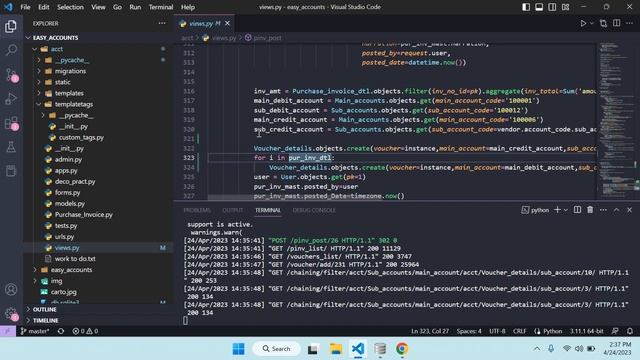Image resolution: width=640 pixels, height=360 pixels.
Task: Open models.py in explorer
Action: click(98, 203)
